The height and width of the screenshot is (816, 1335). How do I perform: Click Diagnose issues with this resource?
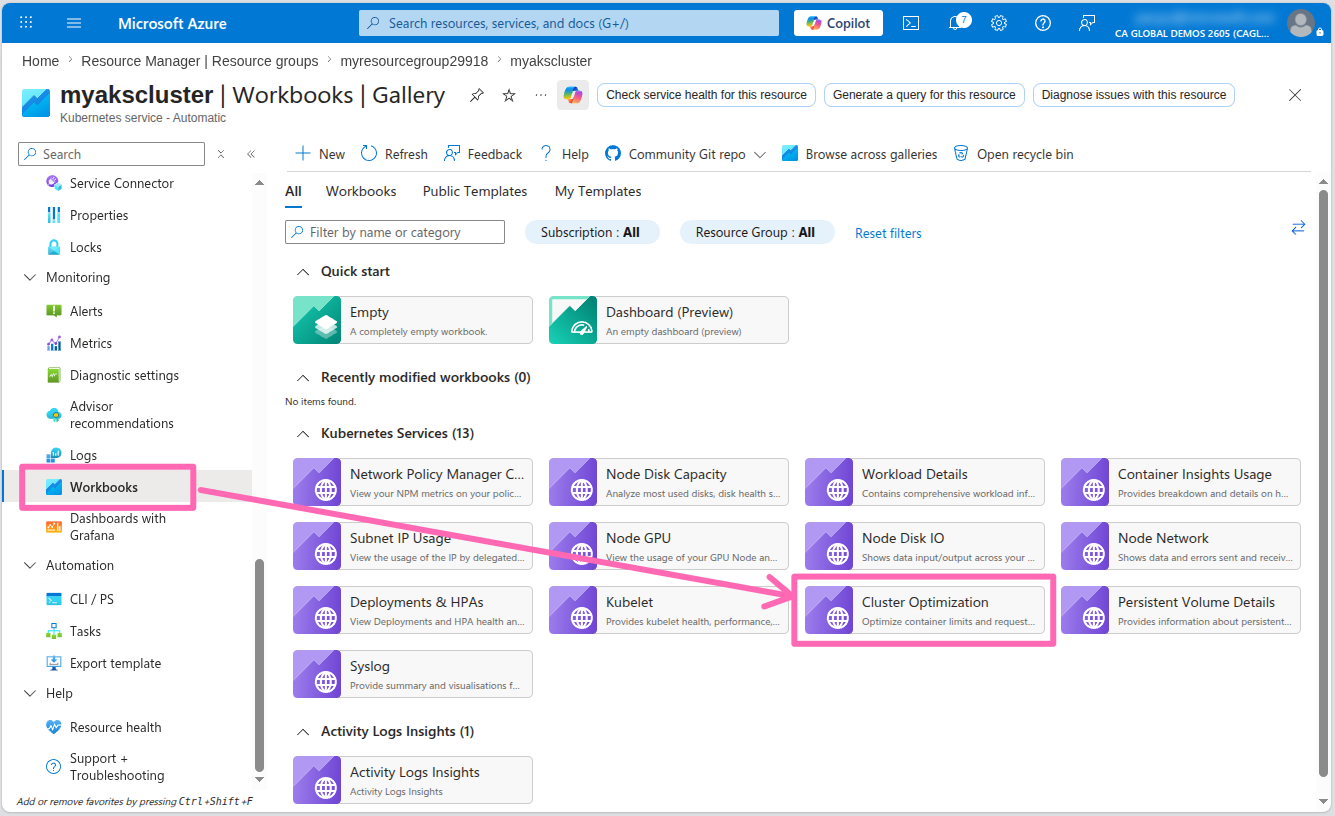tap(1134, 95)
